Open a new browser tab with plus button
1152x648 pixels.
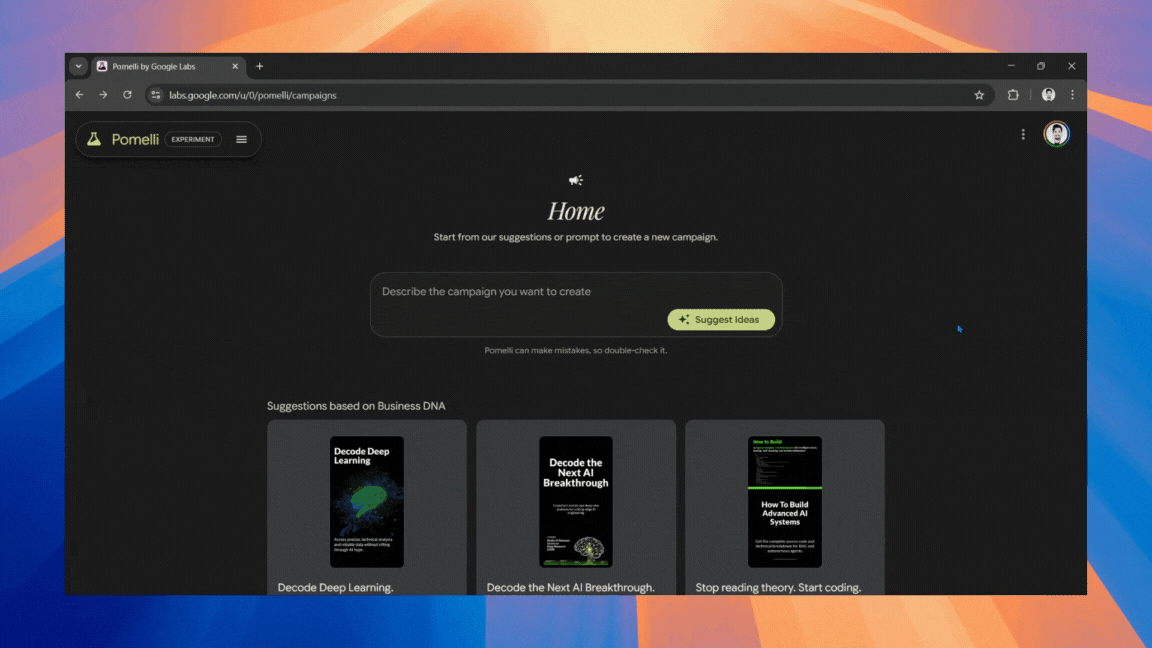pyautogui.click(x=259, y=66)
